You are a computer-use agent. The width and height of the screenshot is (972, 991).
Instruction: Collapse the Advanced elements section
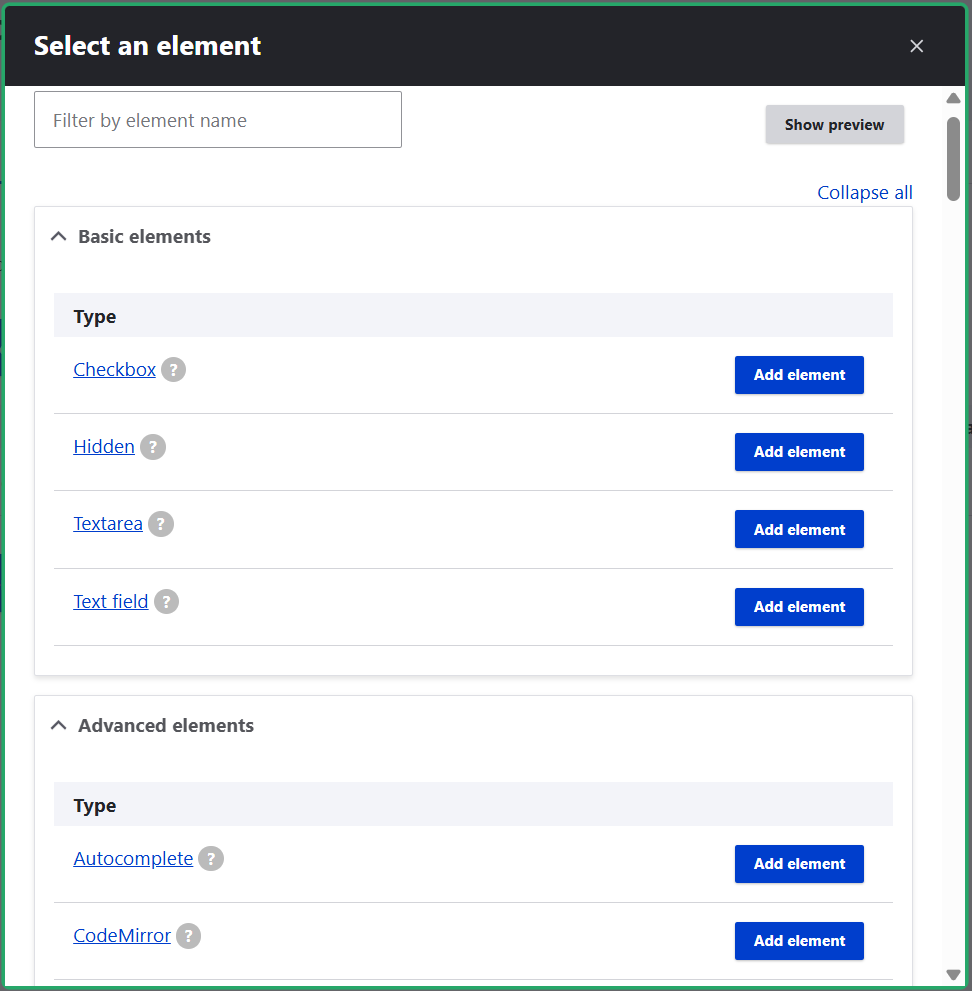152,726
